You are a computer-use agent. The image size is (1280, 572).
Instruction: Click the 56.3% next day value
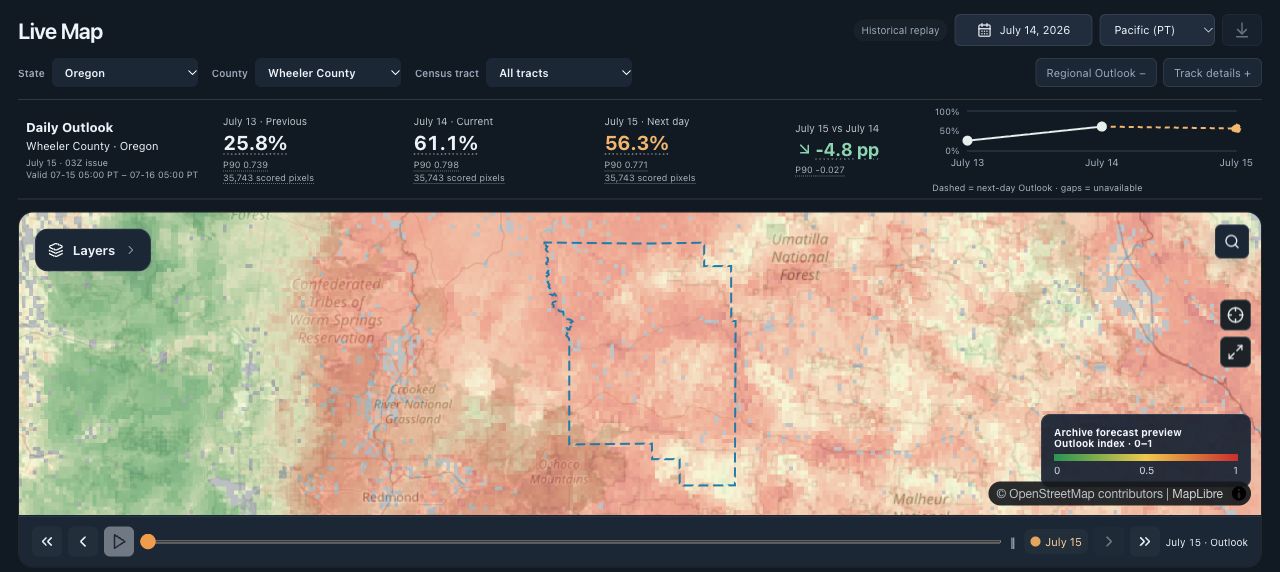pyautogui.click(x=636, y=143)
